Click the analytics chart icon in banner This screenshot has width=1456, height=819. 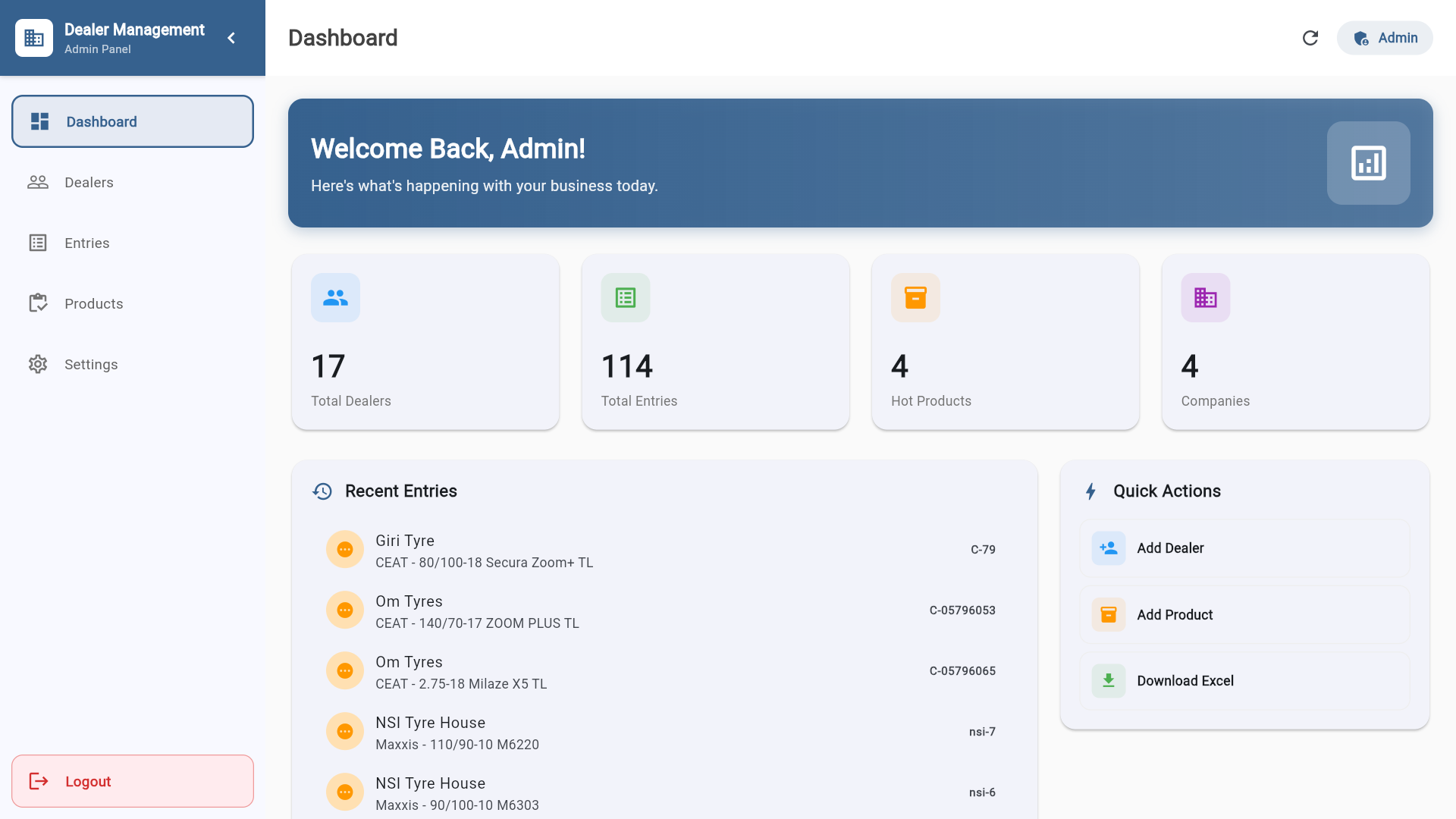click(x=1368, y=163)
